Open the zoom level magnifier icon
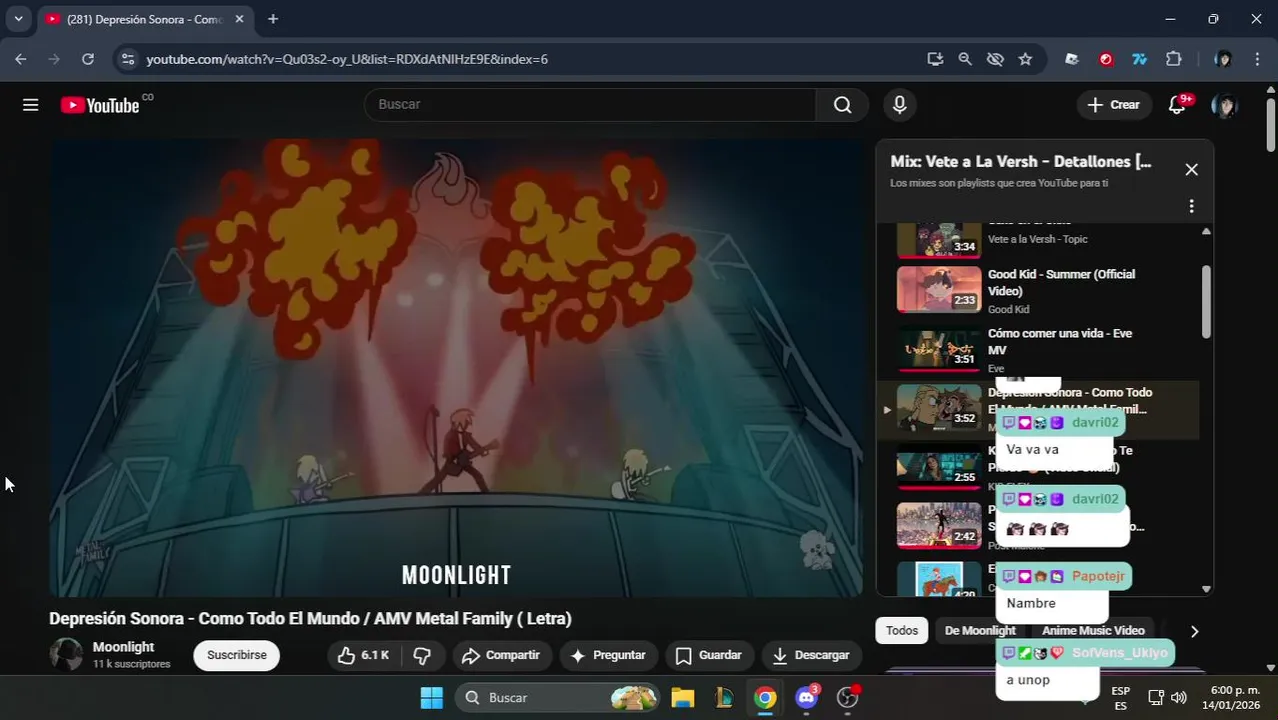Screen dimensions: 1278x720 pos(965,59)
